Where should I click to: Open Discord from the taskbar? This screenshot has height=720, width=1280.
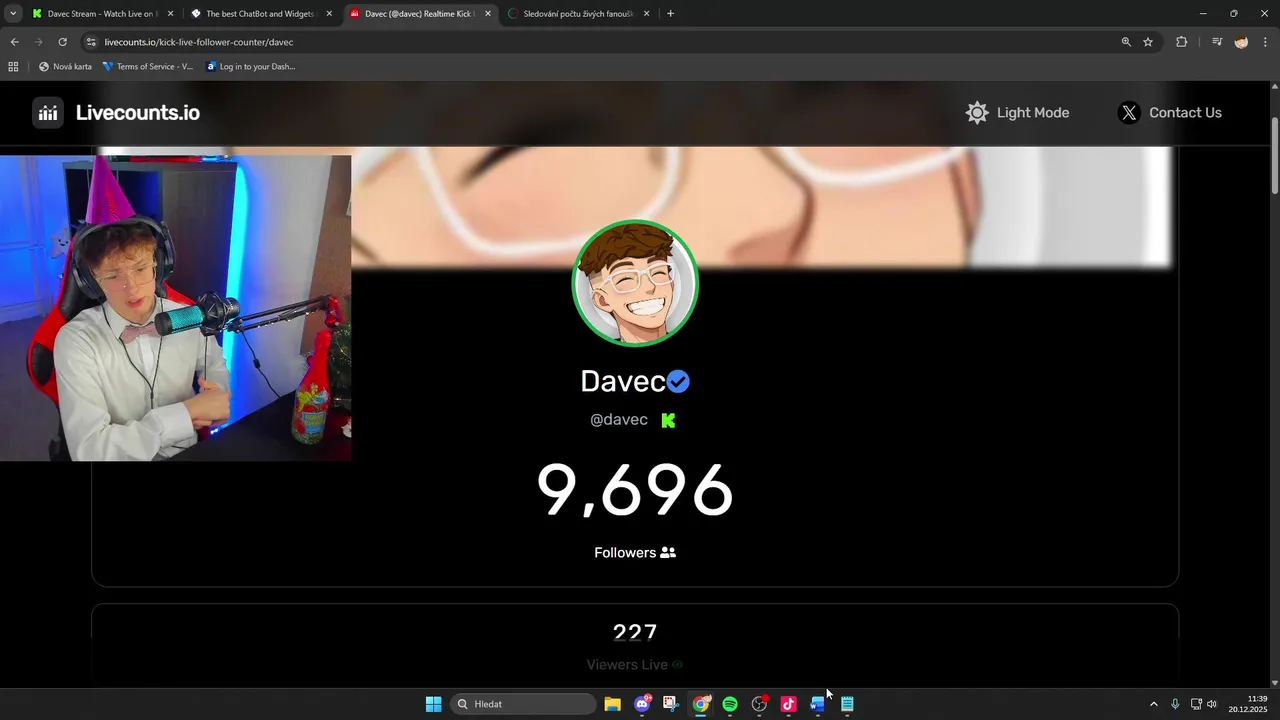coord(642,704)
